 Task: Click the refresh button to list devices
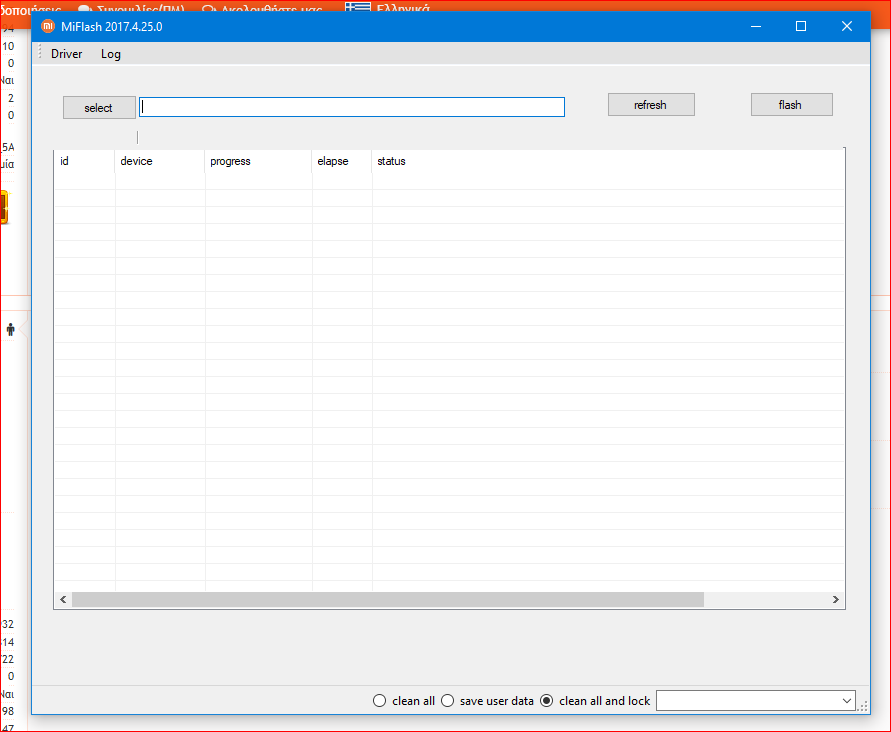pos(650,105)
